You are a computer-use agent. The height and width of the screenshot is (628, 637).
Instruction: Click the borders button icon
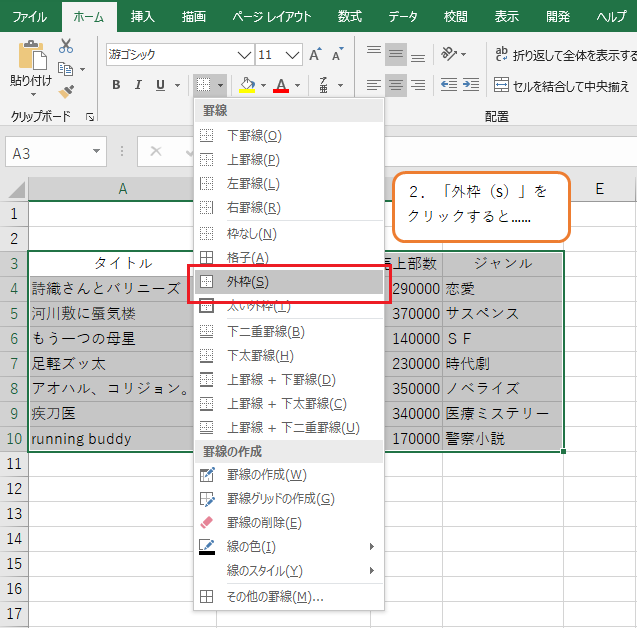click(204, 85)
